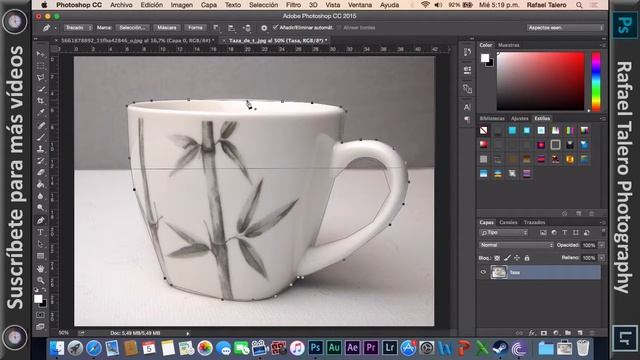Open Aspectos esen. workspace dropdown
This screenshot has height=360, width=640.
point(565,28)
